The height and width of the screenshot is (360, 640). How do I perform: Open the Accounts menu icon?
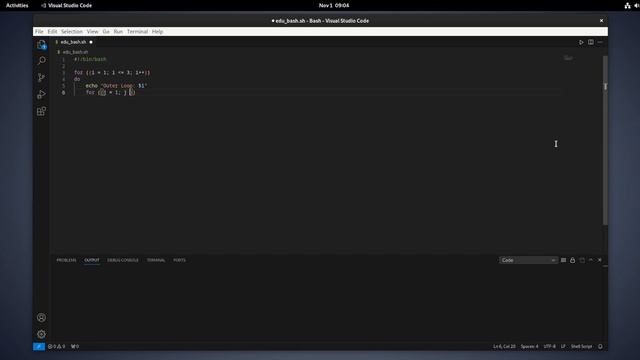click(41, 318)
